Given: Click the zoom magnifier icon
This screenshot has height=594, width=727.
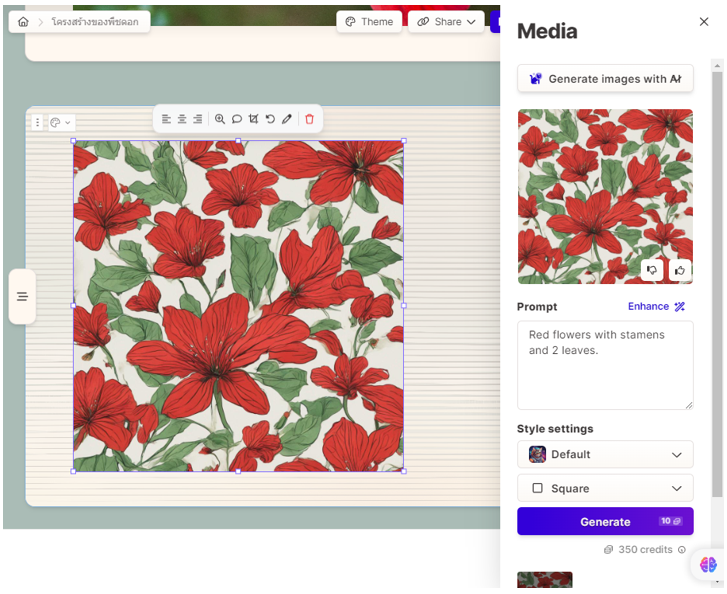Looking at the screenshot, I should pos(220,119).
